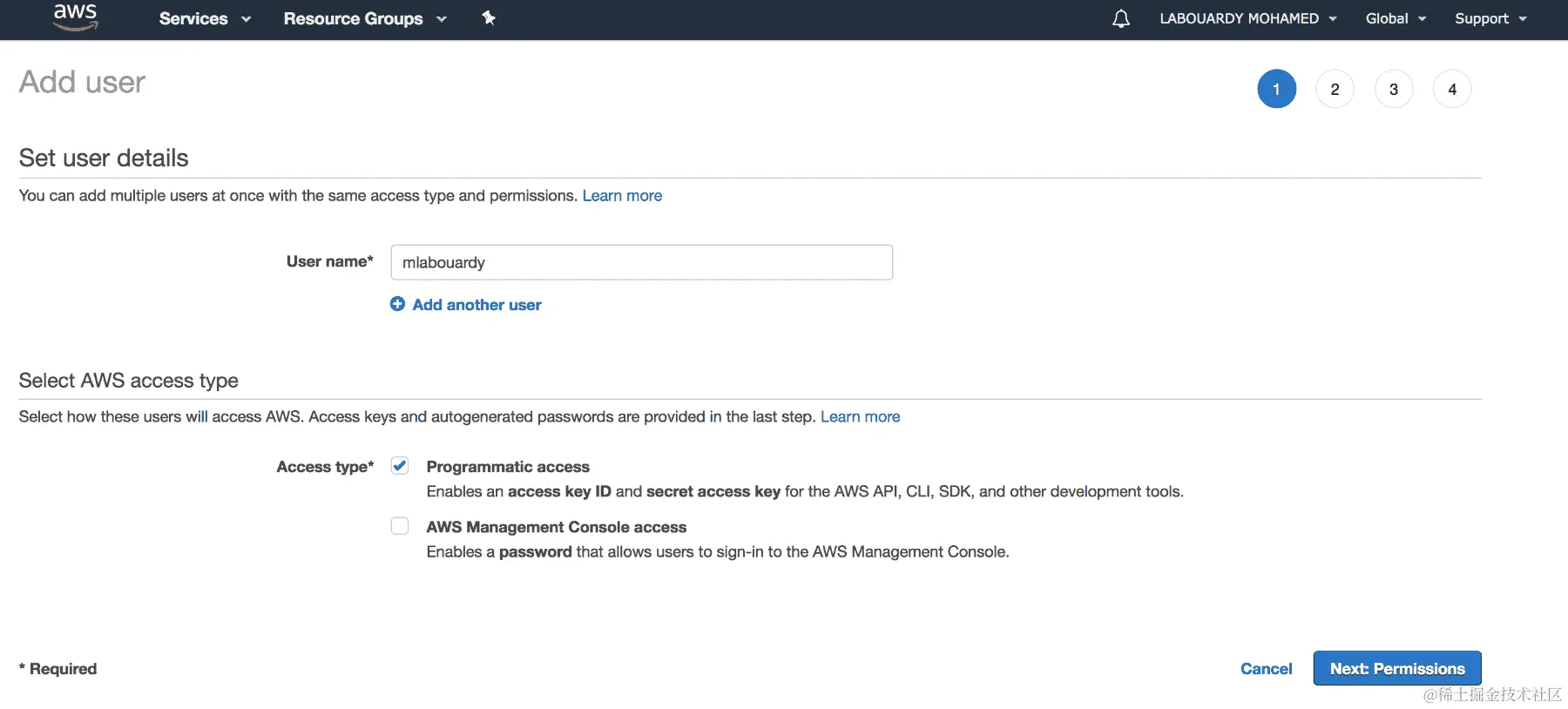
Task: Open the notifications bell
Action: coord(1121,18)
